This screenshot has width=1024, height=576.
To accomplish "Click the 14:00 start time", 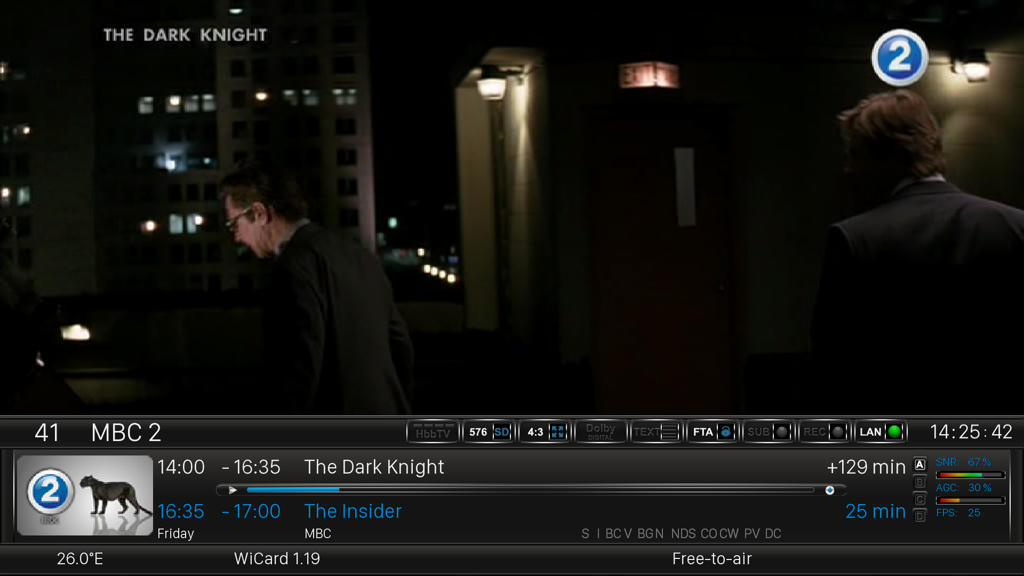I will pos(181,467).
